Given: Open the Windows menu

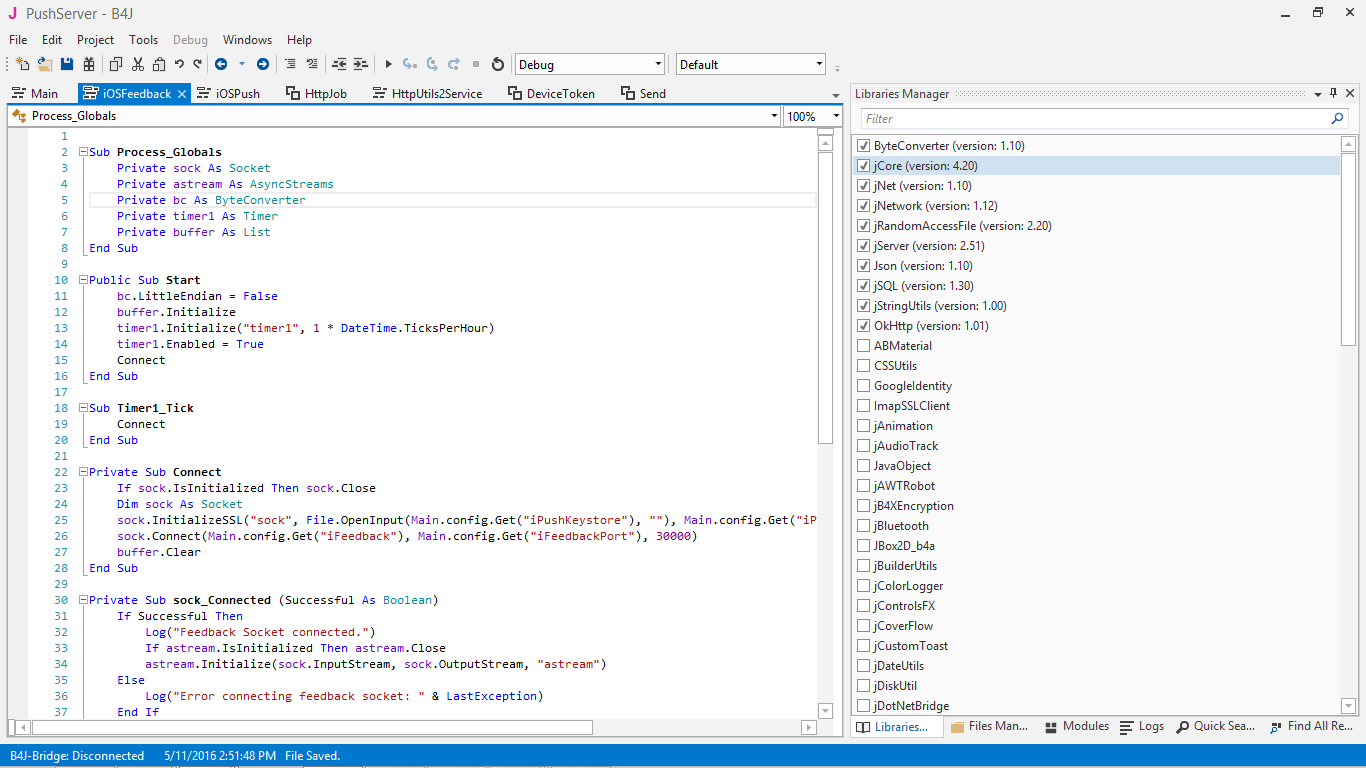Looking at the screenshot, I should [x=247, y=40].
